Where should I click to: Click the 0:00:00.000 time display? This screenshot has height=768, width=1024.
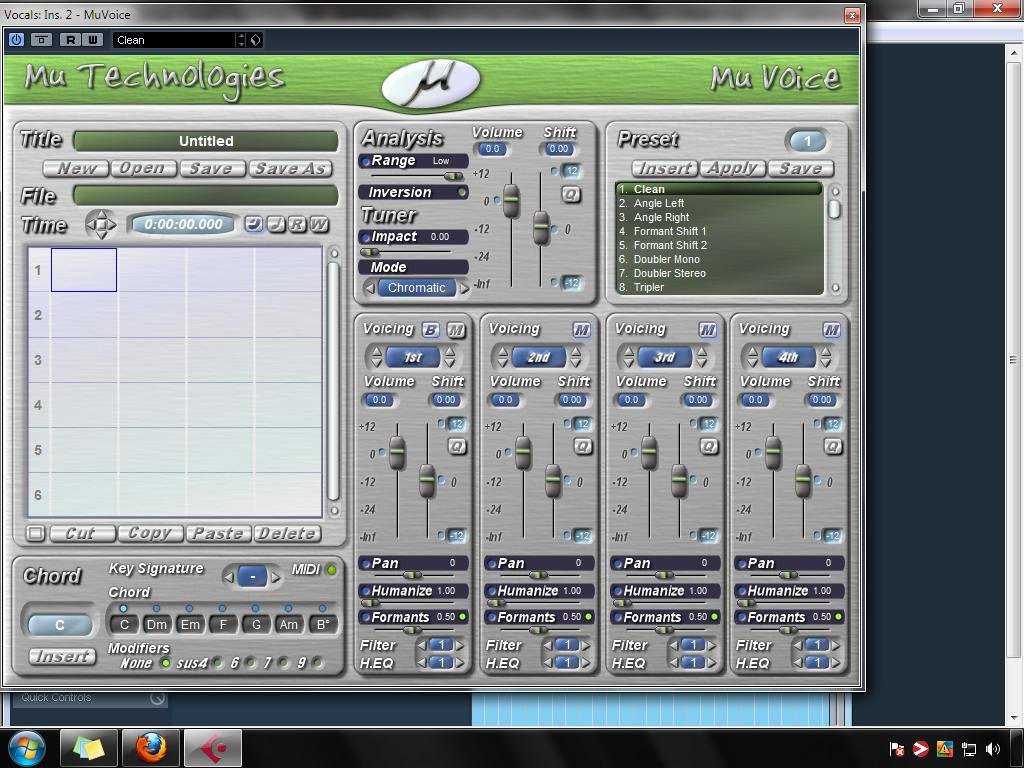(x=184, y=225)
